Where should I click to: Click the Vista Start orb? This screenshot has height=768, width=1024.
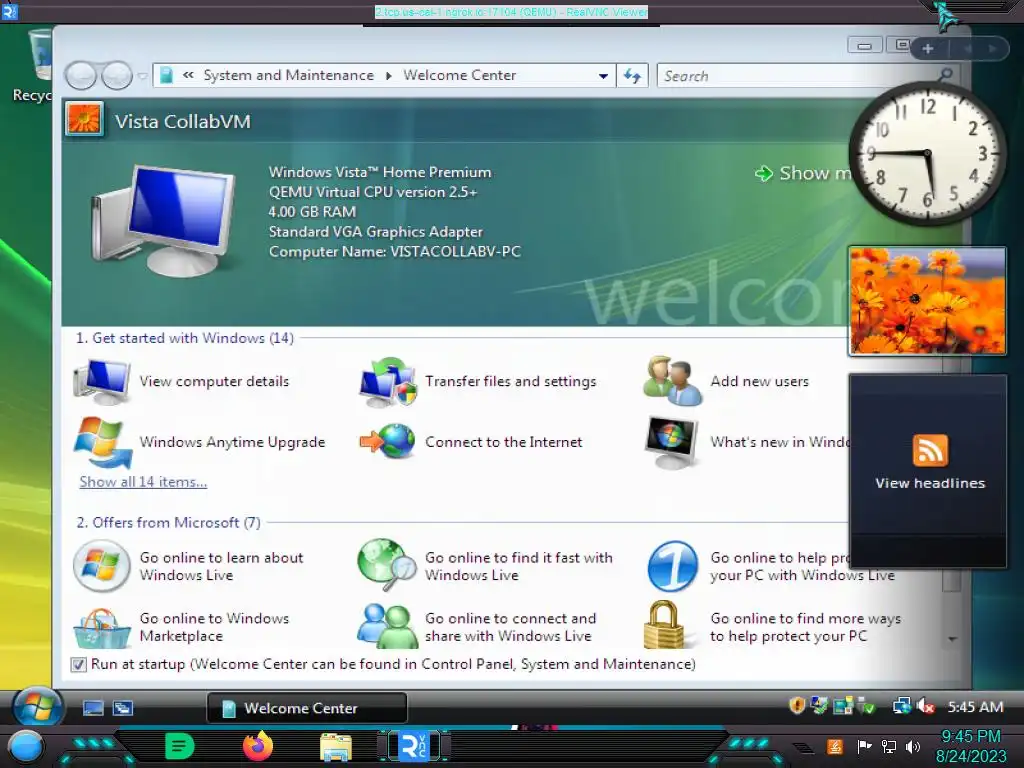point(37,707)
